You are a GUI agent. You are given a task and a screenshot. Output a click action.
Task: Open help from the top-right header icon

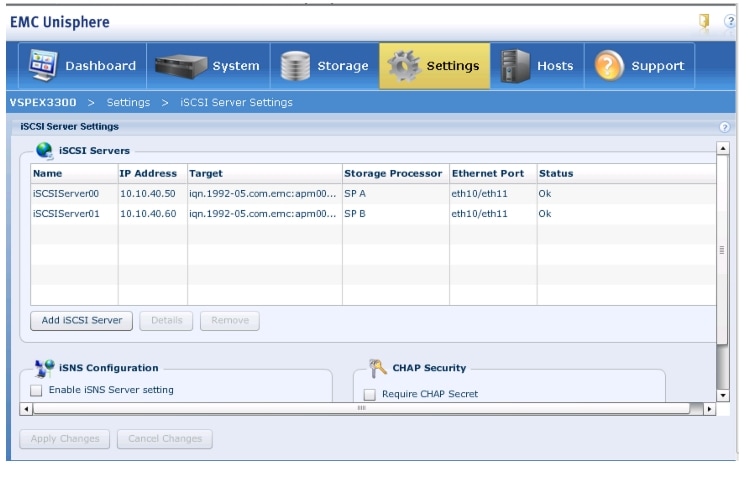pyautogui.click(x=730, y=21)
